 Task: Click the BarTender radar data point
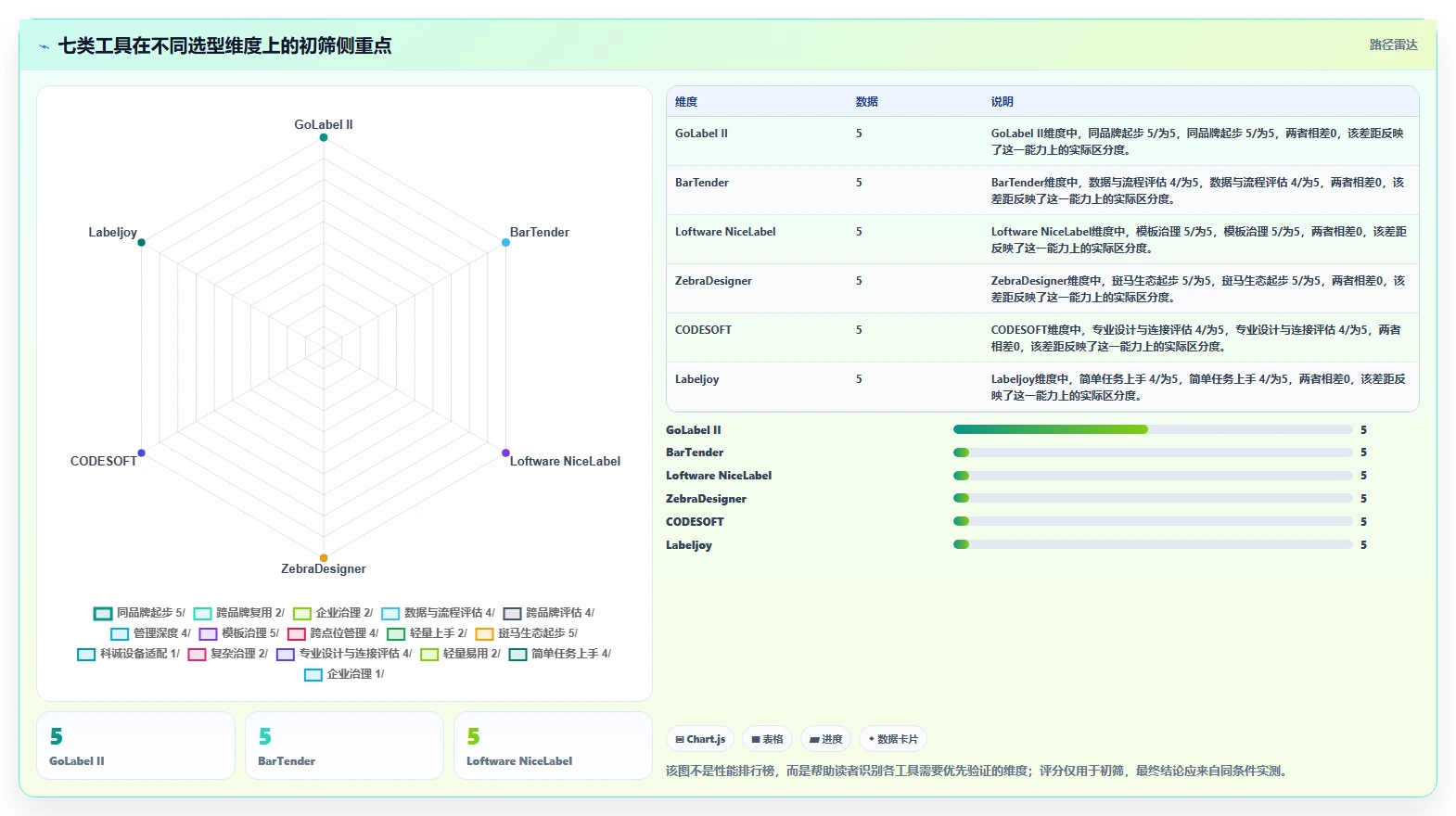click(x=505, y=242)
